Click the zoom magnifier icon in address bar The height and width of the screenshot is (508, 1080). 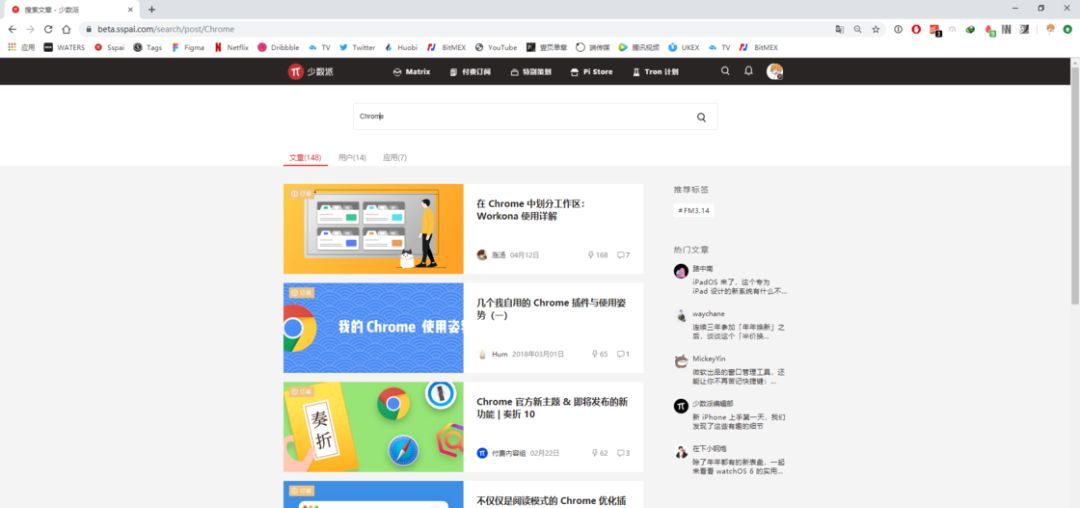click(x=858, y=30)
